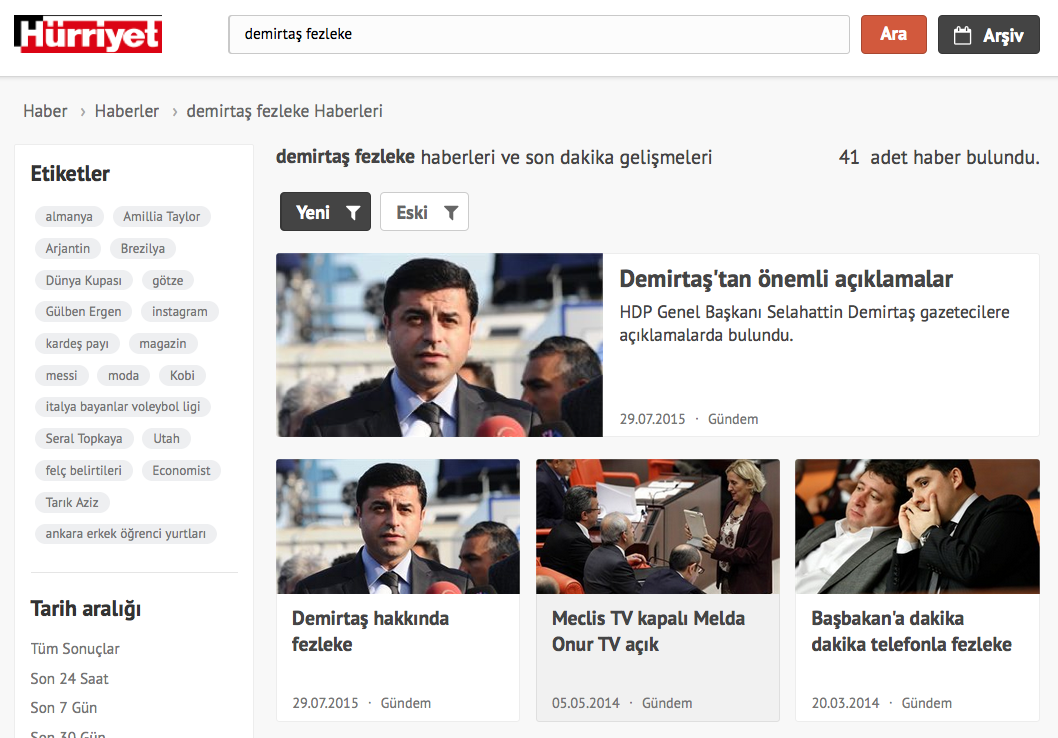This screenshot has height=738, width=1058.
Task: Select Tüm Sonuçlar date range
Action: click(75, 648)
